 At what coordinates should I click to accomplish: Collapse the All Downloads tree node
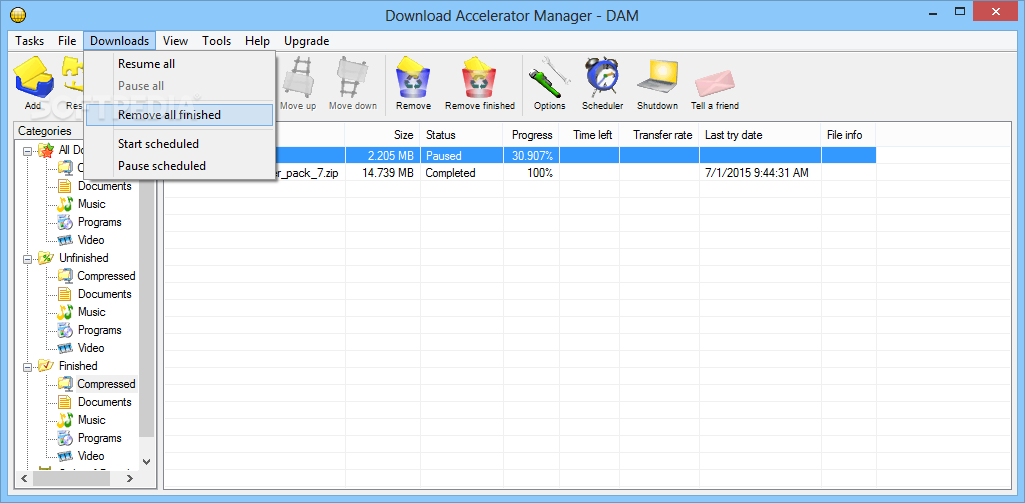pyautogui.click(x=27, y=150)
